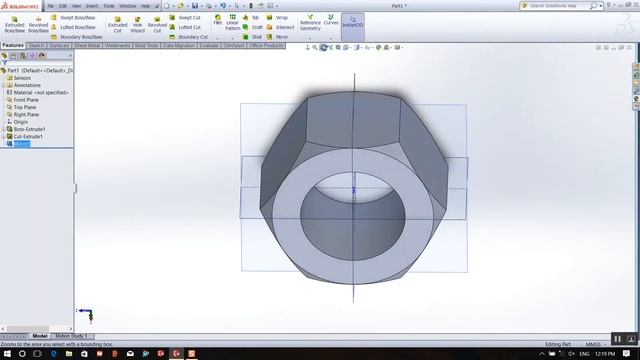The height and width of the screenshot is (360, 640).
Task: Click the Rib feature tool
Action: [251, 18]
